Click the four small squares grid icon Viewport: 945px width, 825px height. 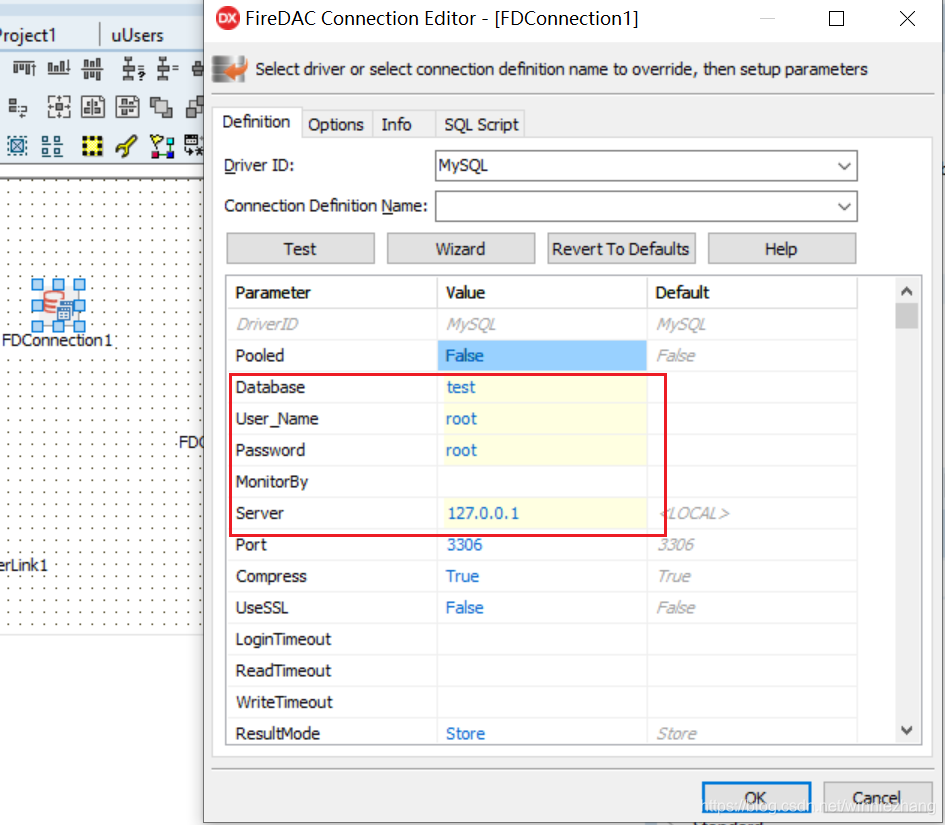click(x=52, y=146)
